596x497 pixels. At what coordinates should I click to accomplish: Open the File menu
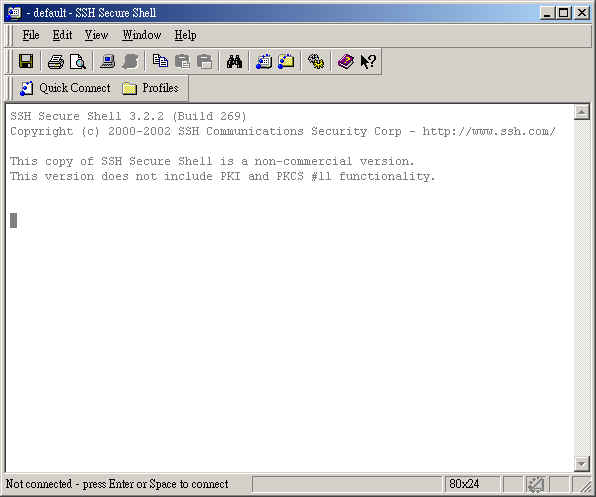pyautogui.click(x=30, y=35)
